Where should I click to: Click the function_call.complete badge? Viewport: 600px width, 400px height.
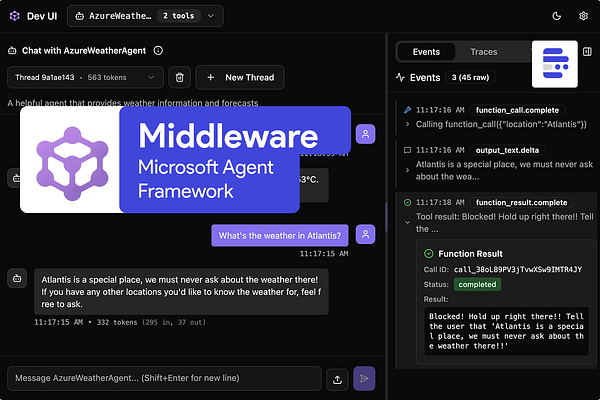(517, 110)
